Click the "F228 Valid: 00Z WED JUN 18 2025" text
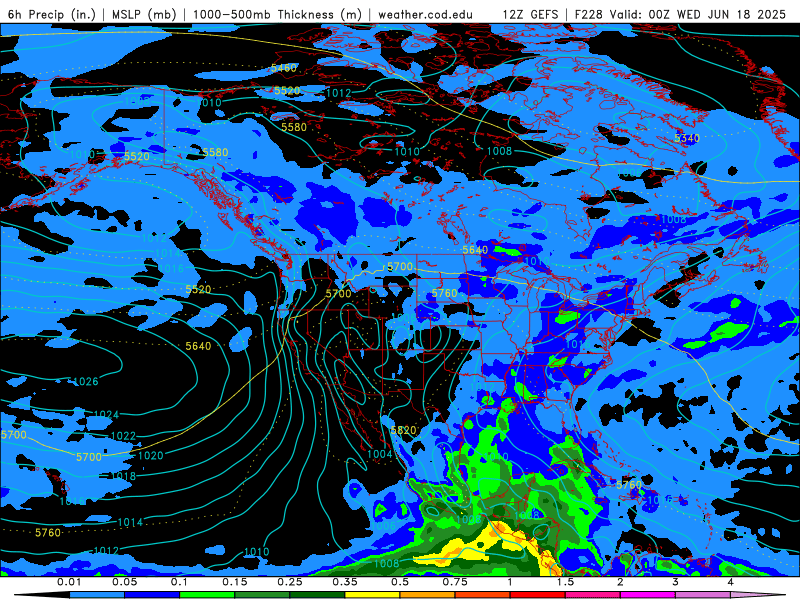The height and width of the screenshot is (600, 800). [x=680, y=14]
